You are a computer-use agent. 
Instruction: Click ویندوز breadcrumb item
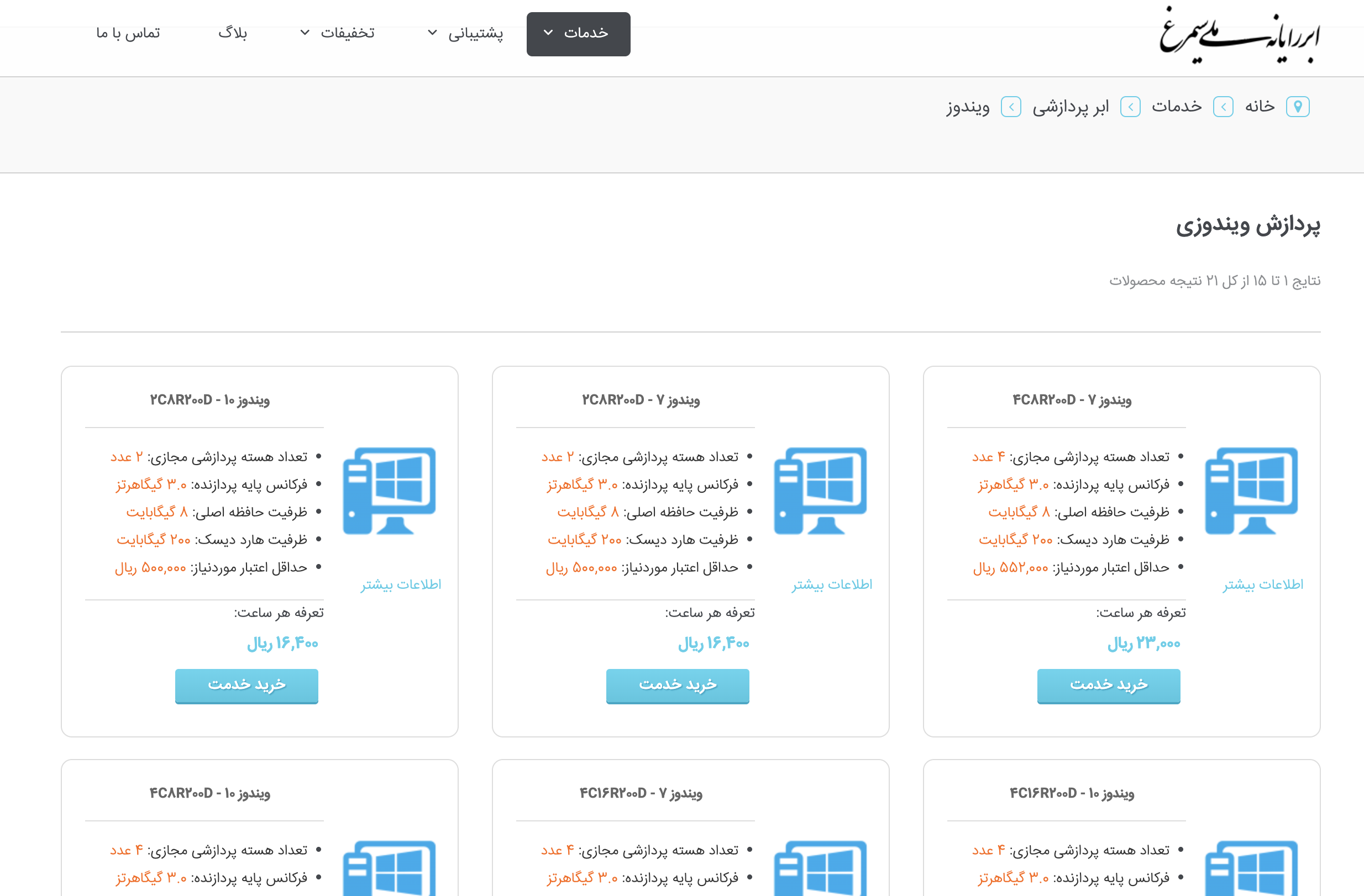[968, 107]
